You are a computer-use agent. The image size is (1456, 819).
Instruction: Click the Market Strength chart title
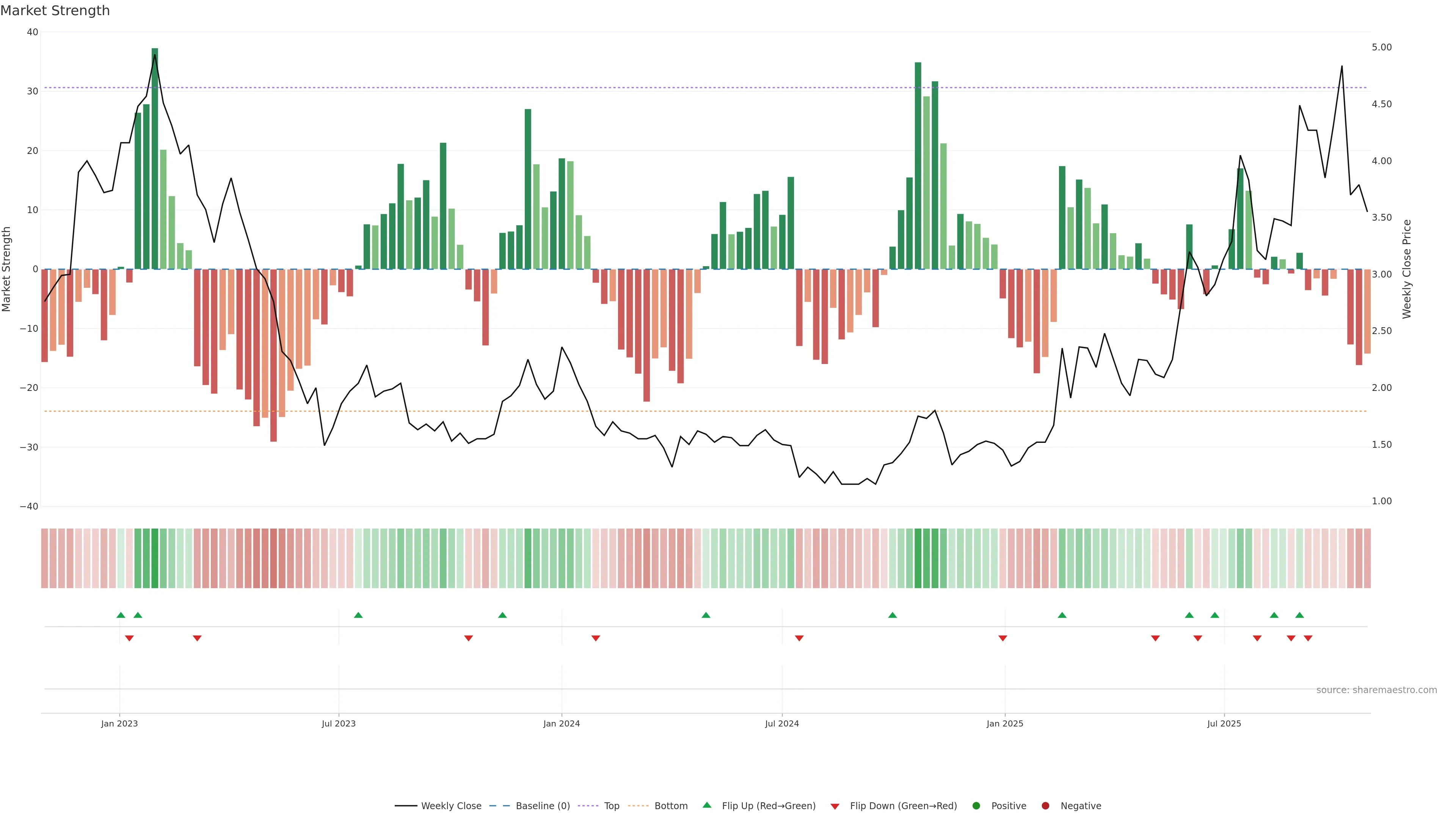(55, 11)
